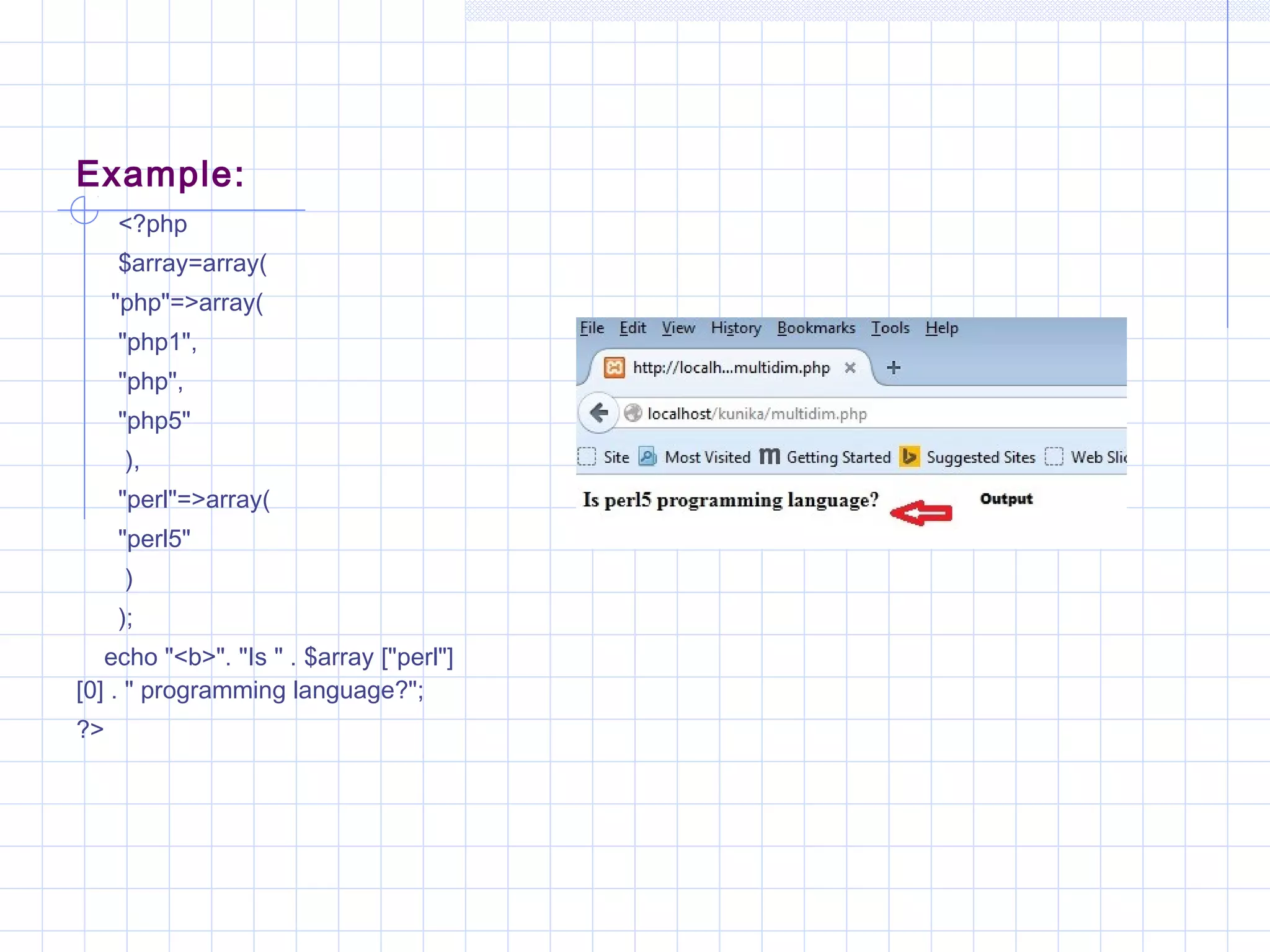This screenshot has height=952, width=1270.
Task: Click the XAMPP favicon on the tab
Action: (x=614, y=368)
